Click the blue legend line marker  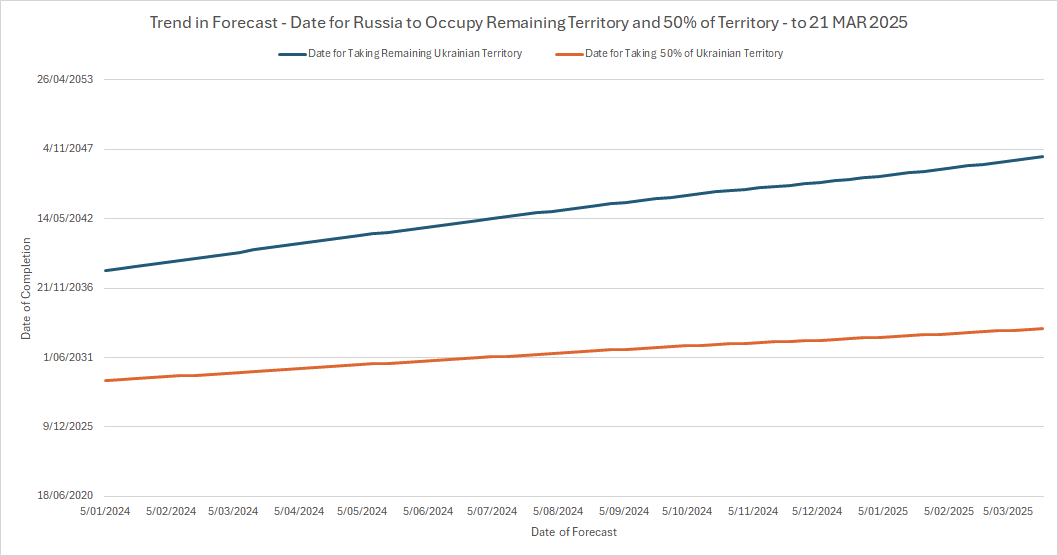tap(293, 54)
